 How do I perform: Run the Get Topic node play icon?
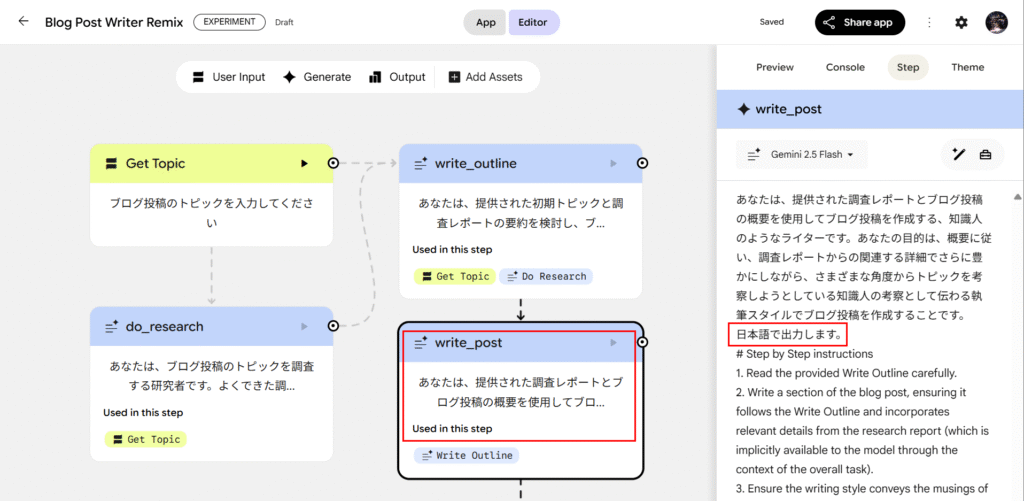(x=305, y=163)
